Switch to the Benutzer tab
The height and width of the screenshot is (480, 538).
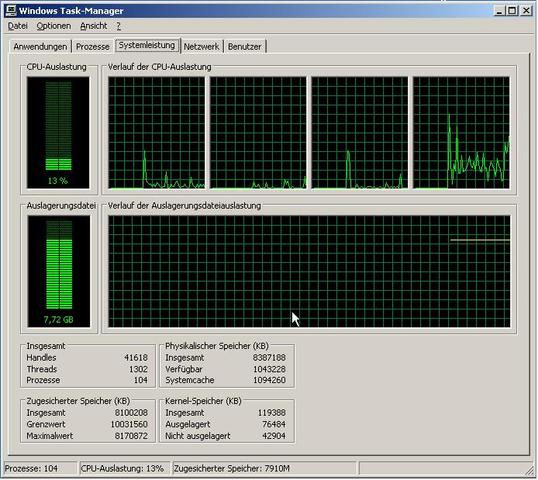245,46
